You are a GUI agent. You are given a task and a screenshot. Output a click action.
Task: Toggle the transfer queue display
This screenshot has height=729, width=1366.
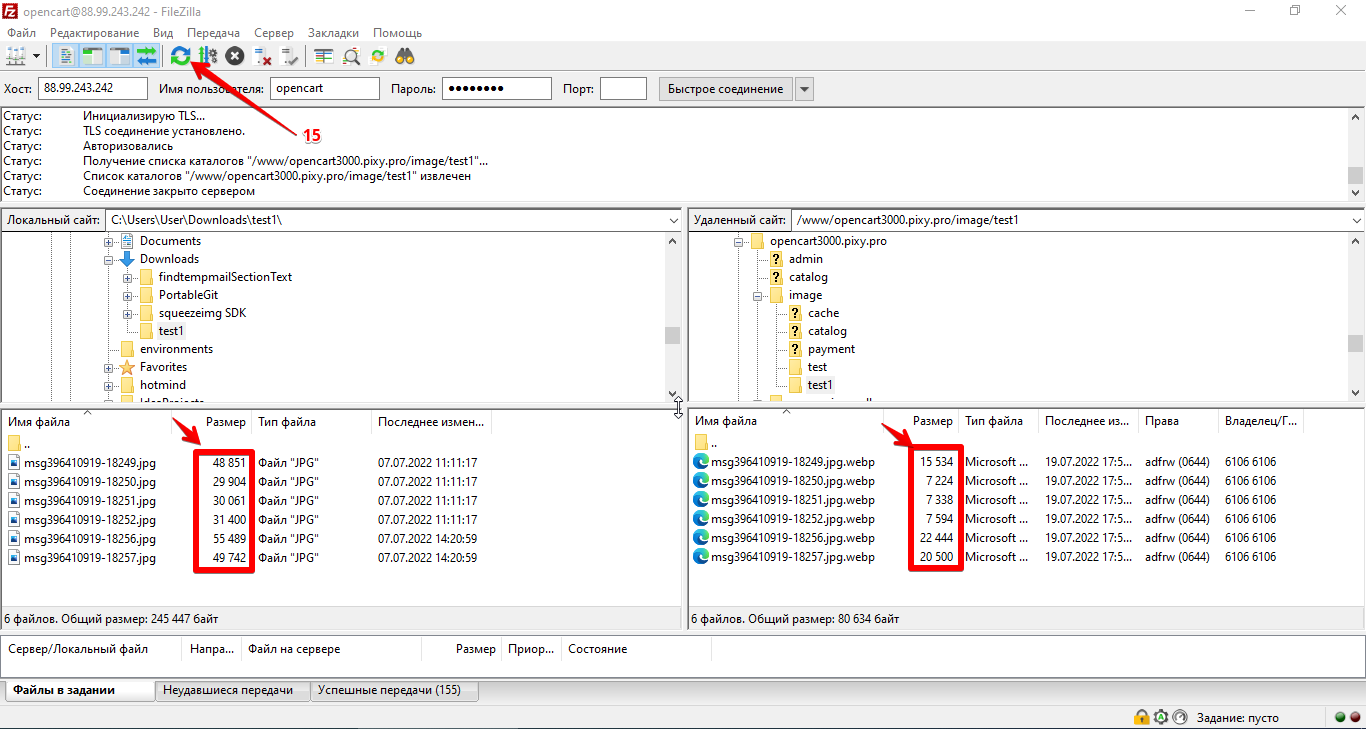point(147,56)
